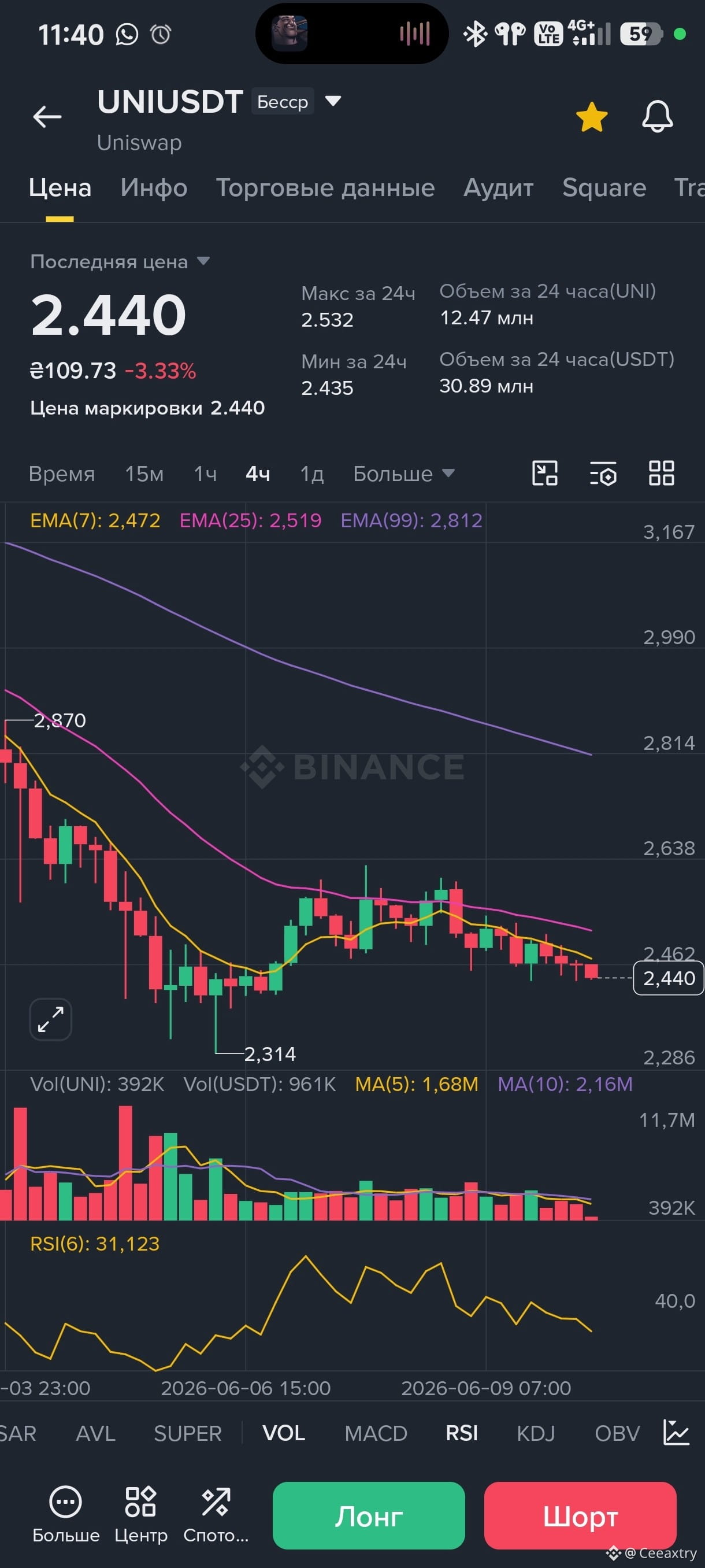This screenshot has width=705, height=1568.
Task: Click the Цена маркировки 2.440 text
Action: 148,408
